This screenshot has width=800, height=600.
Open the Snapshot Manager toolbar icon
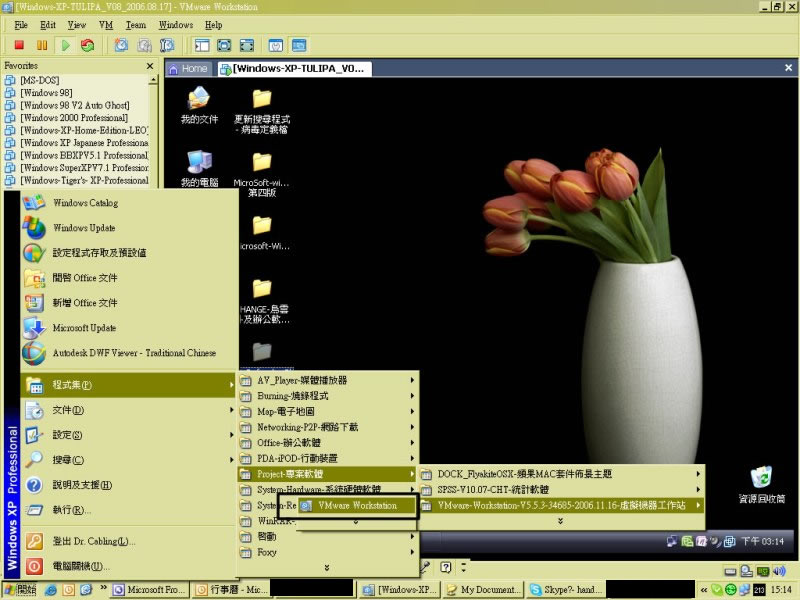coord(167,45)
